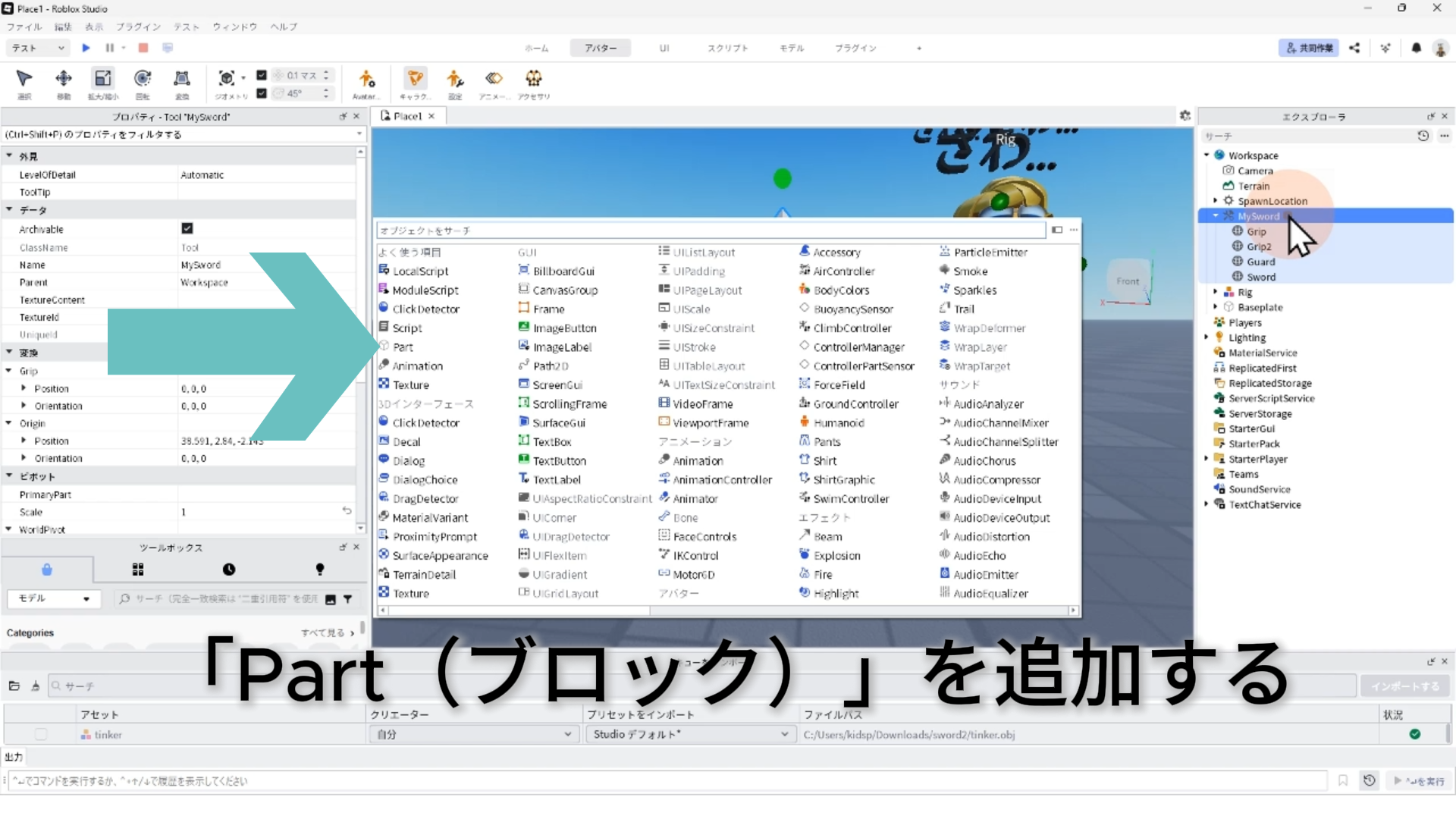This screenshot has width=1456, height=819.
Task: Open the Avatar setup tool icon
Action: (x=366, y=79)
